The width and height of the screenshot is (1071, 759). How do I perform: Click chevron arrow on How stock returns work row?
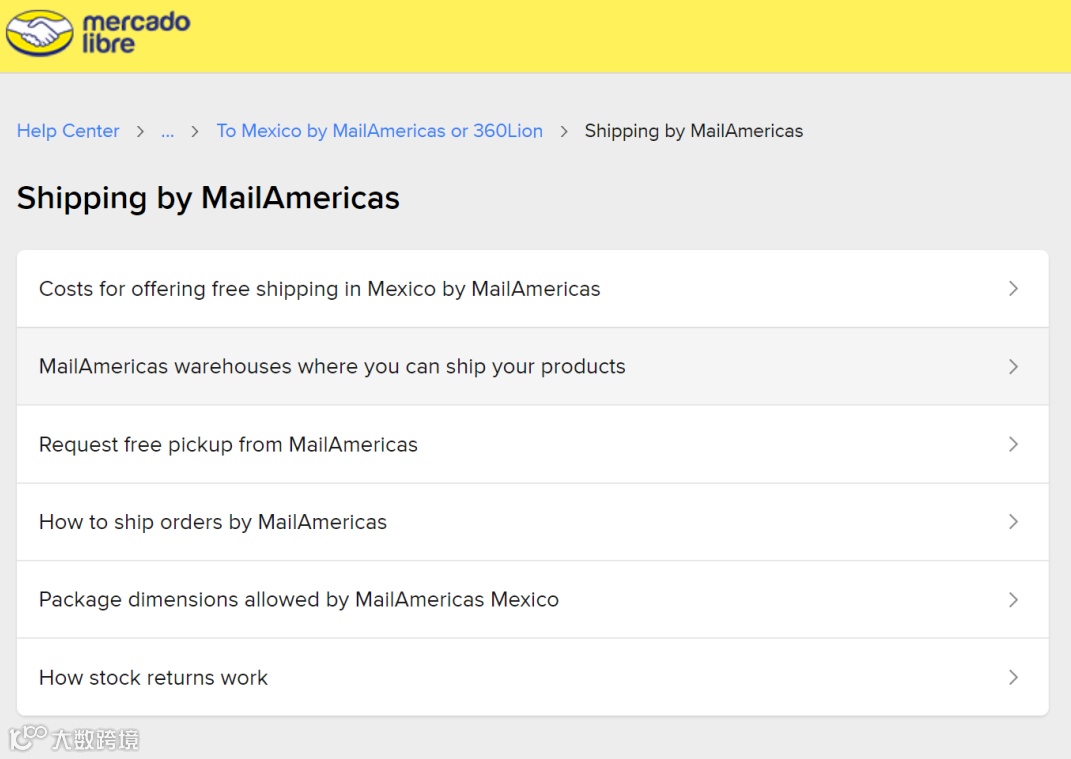click(1013, 678)
